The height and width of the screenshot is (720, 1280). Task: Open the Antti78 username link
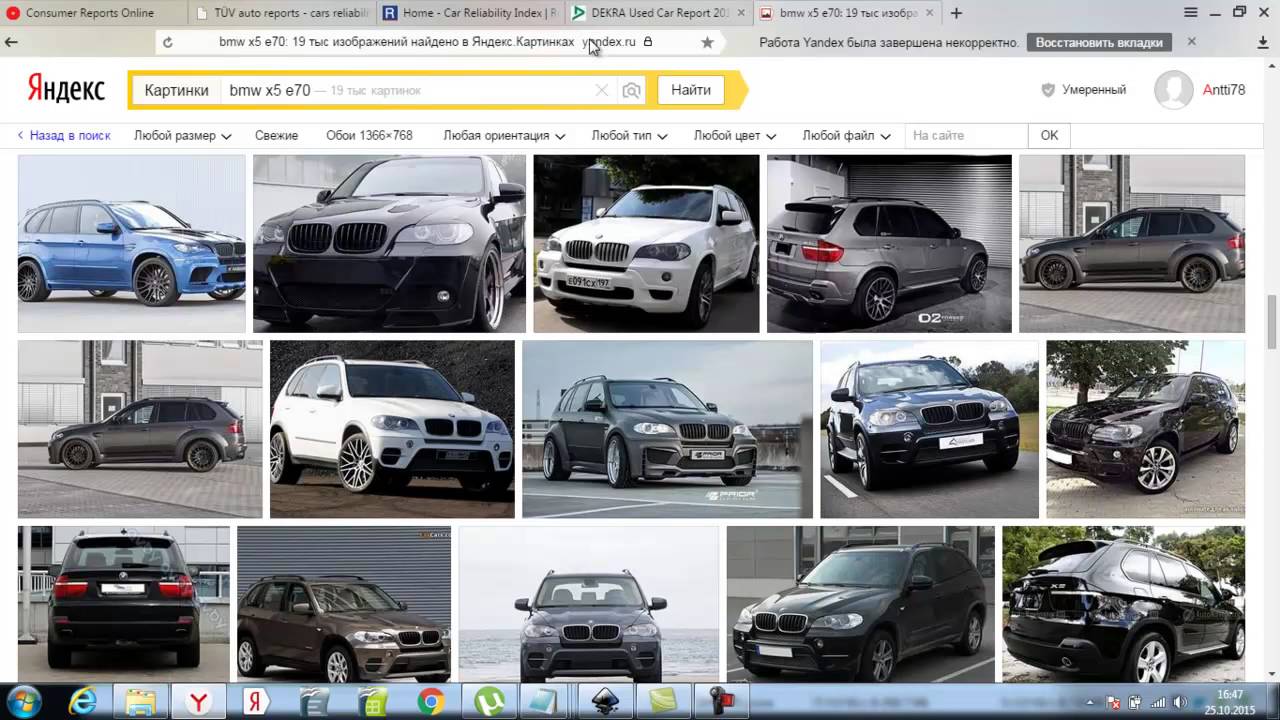[1224, 90]
